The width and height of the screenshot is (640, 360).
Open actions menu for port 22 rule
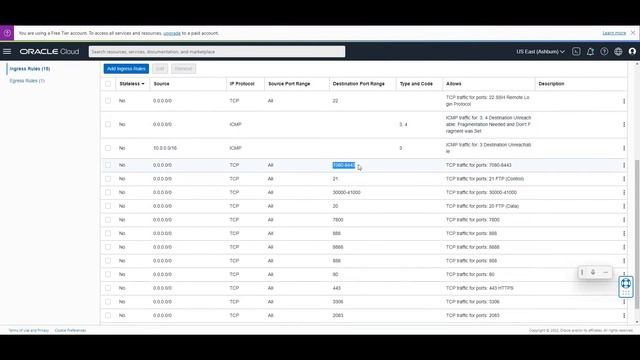pyautogui.click(x=624, y=101)
